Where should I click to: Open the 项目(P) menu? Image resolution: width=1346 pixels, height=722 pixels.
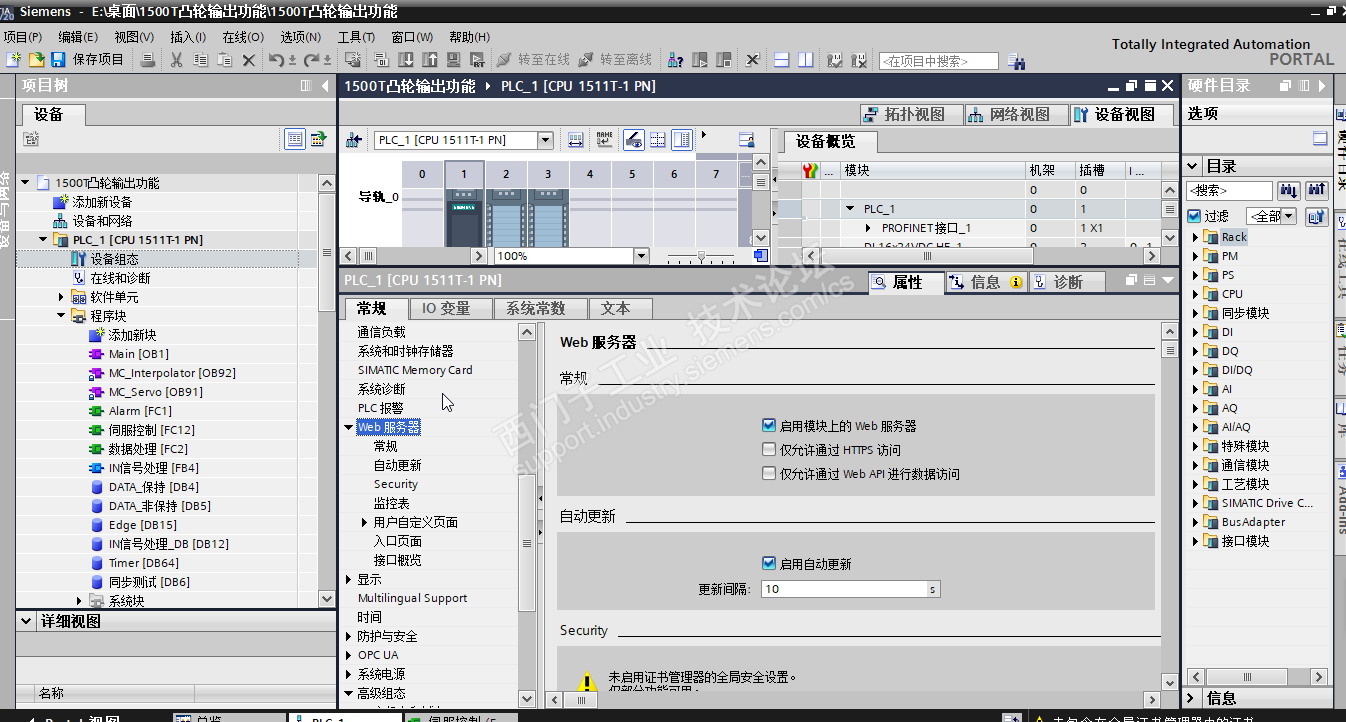click(x=22, y=37)
